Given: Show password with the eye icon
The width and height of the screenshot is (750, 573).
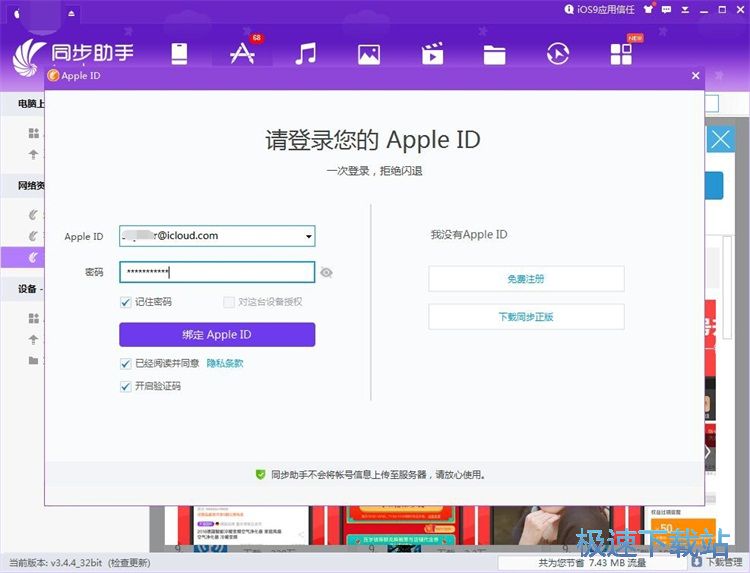Looking at the screenshot, I should click(x=327, y=272).
